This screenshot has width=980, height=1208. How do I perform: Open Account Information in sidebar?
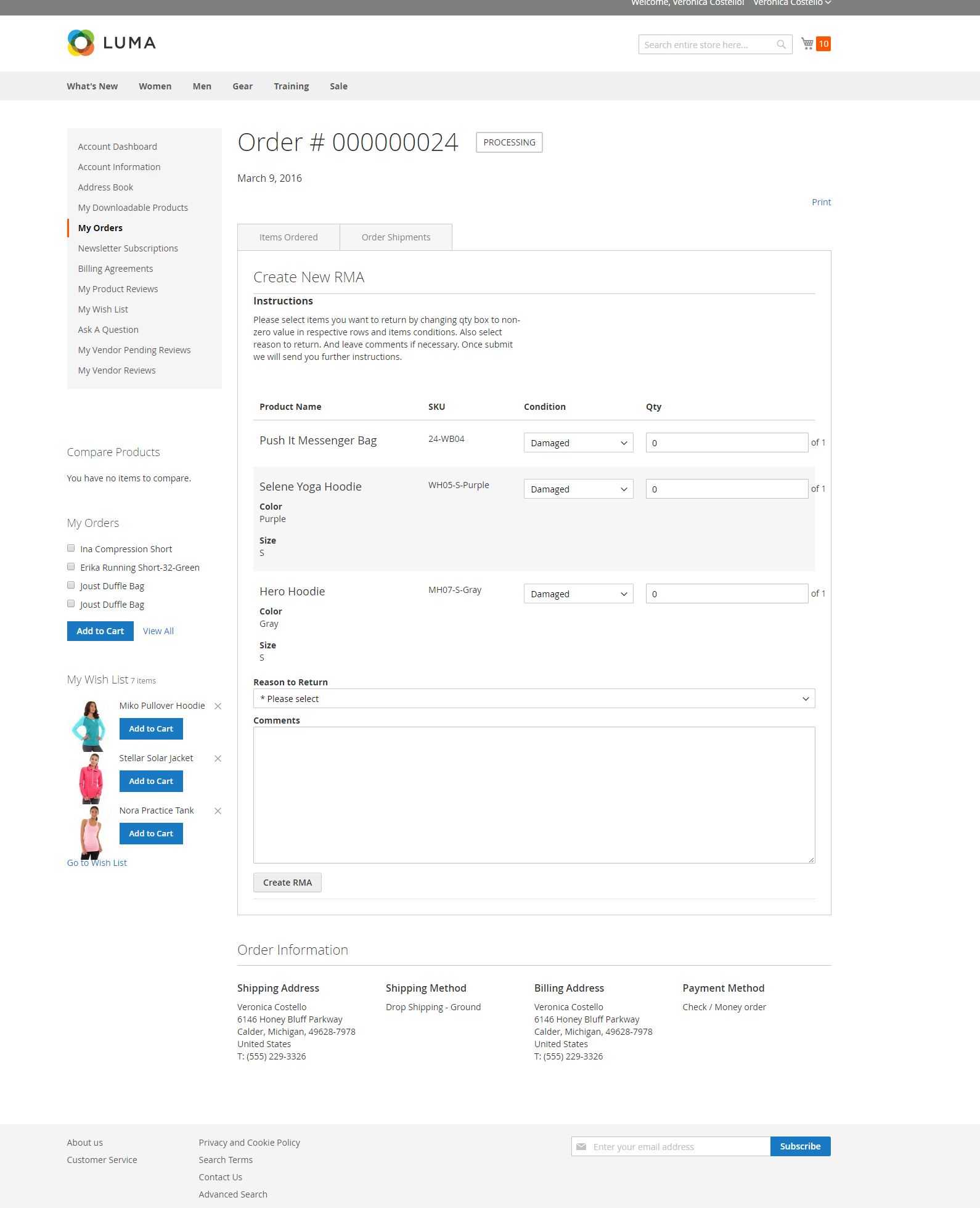click(119, 167)
